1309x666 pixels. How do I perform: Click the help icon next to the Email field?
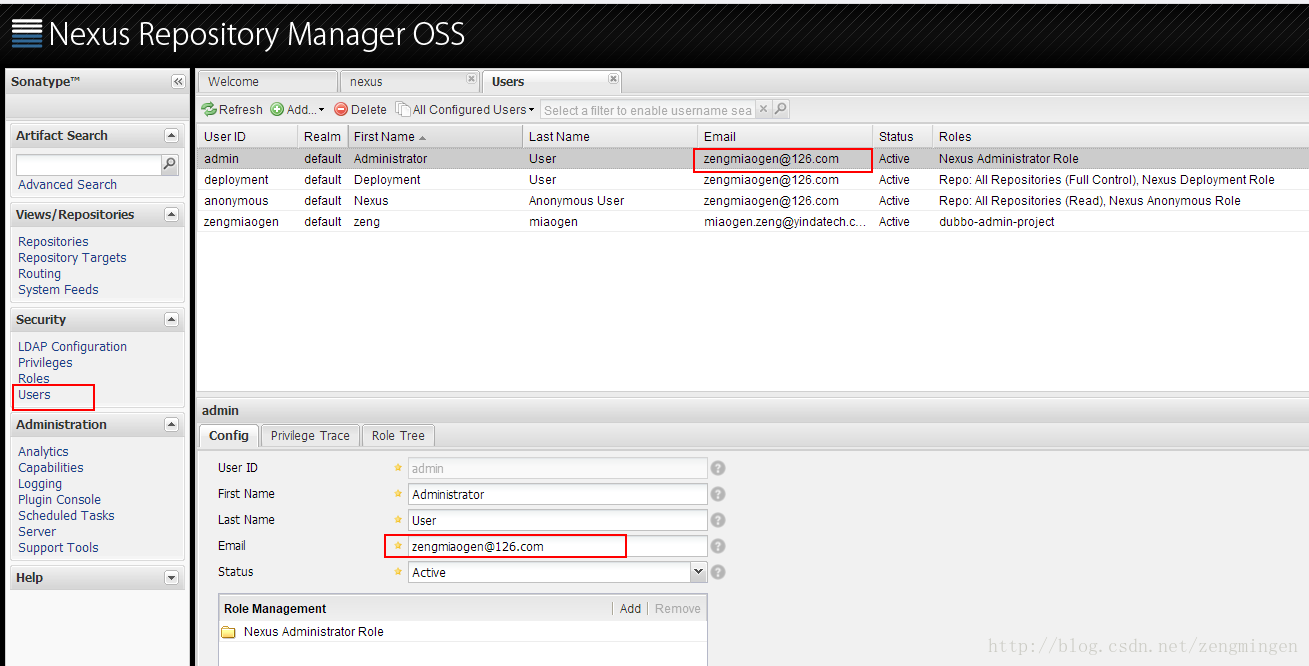pos(718,546)
